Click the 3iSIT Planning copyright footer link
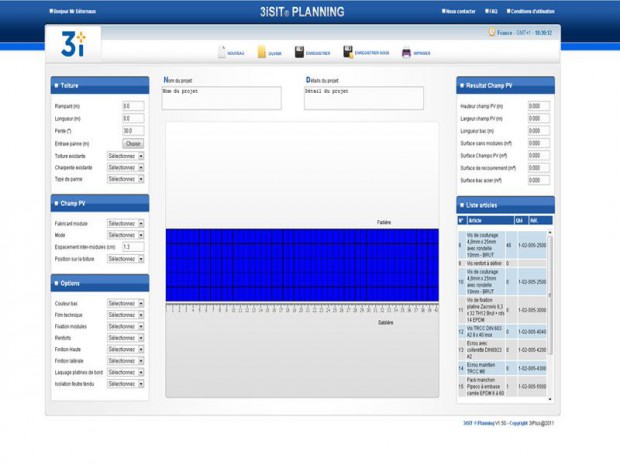The width and height of the screenshot is (620, 465). click(508, 423)
